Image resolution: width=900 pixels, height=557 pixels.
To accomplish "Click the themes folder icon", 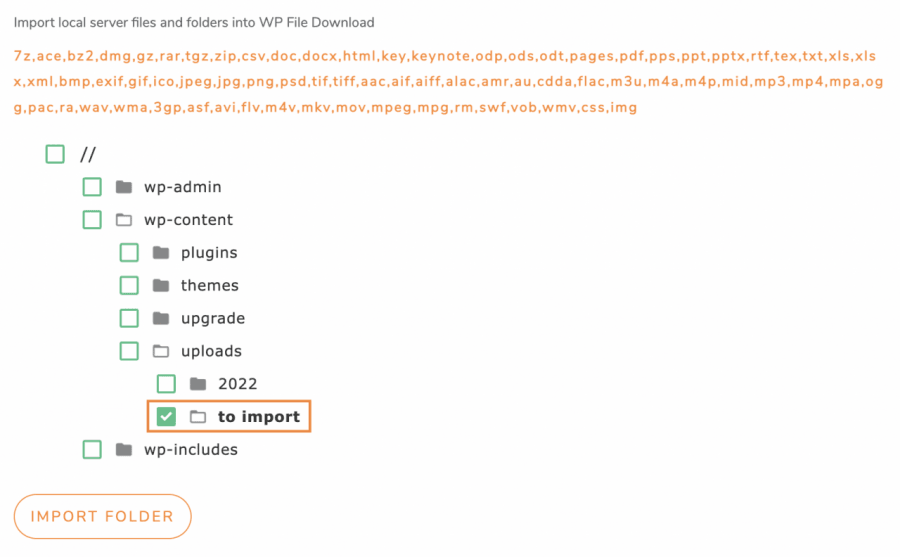I will point(160,286).
